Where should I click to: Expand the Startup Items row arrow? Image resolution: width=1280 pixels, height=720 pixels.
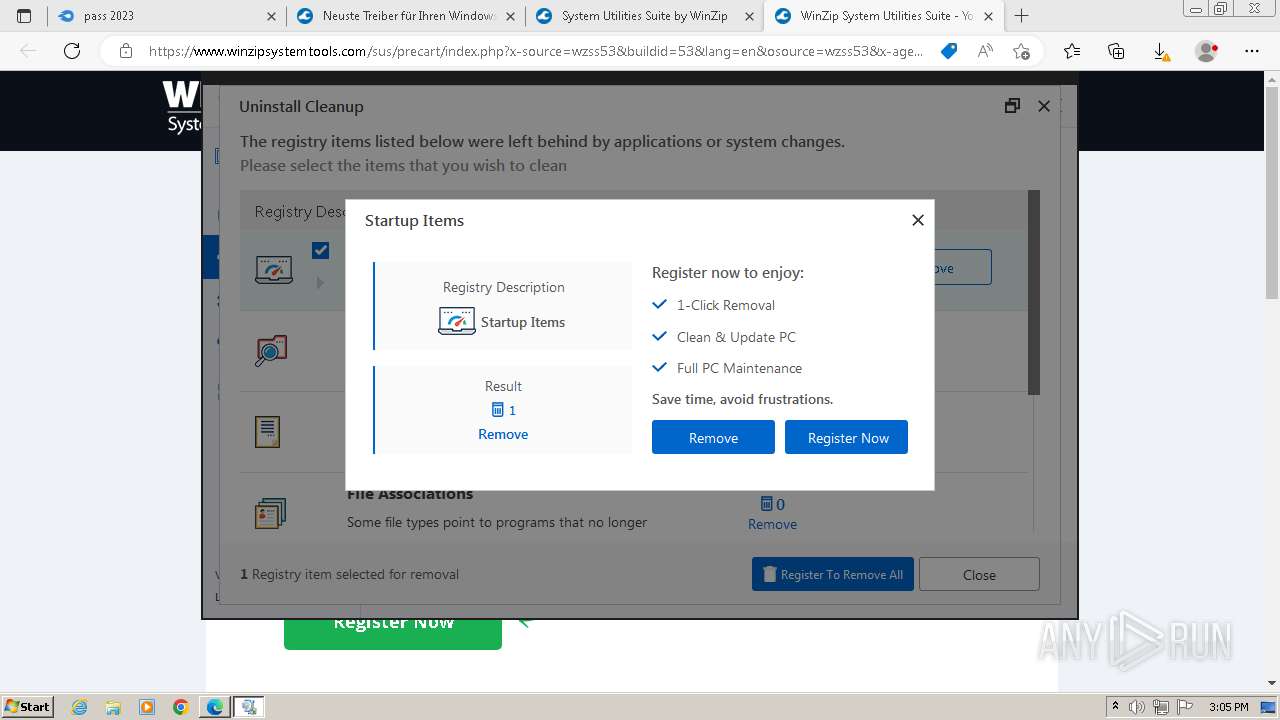(320, 283)
